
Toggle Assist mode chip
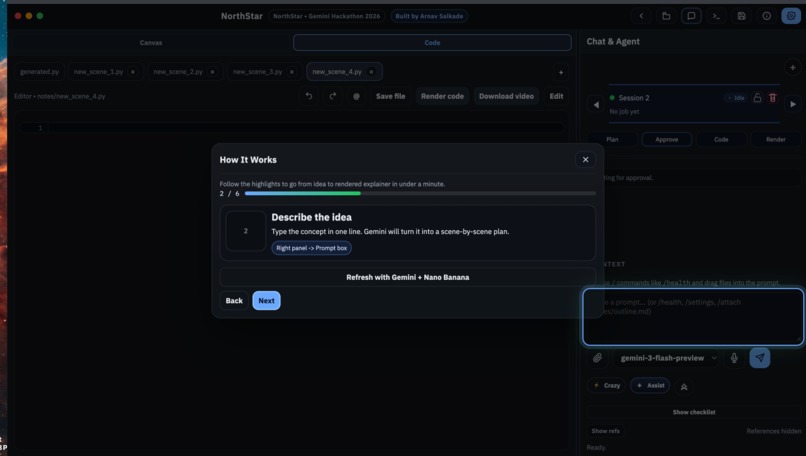[650, 386]
